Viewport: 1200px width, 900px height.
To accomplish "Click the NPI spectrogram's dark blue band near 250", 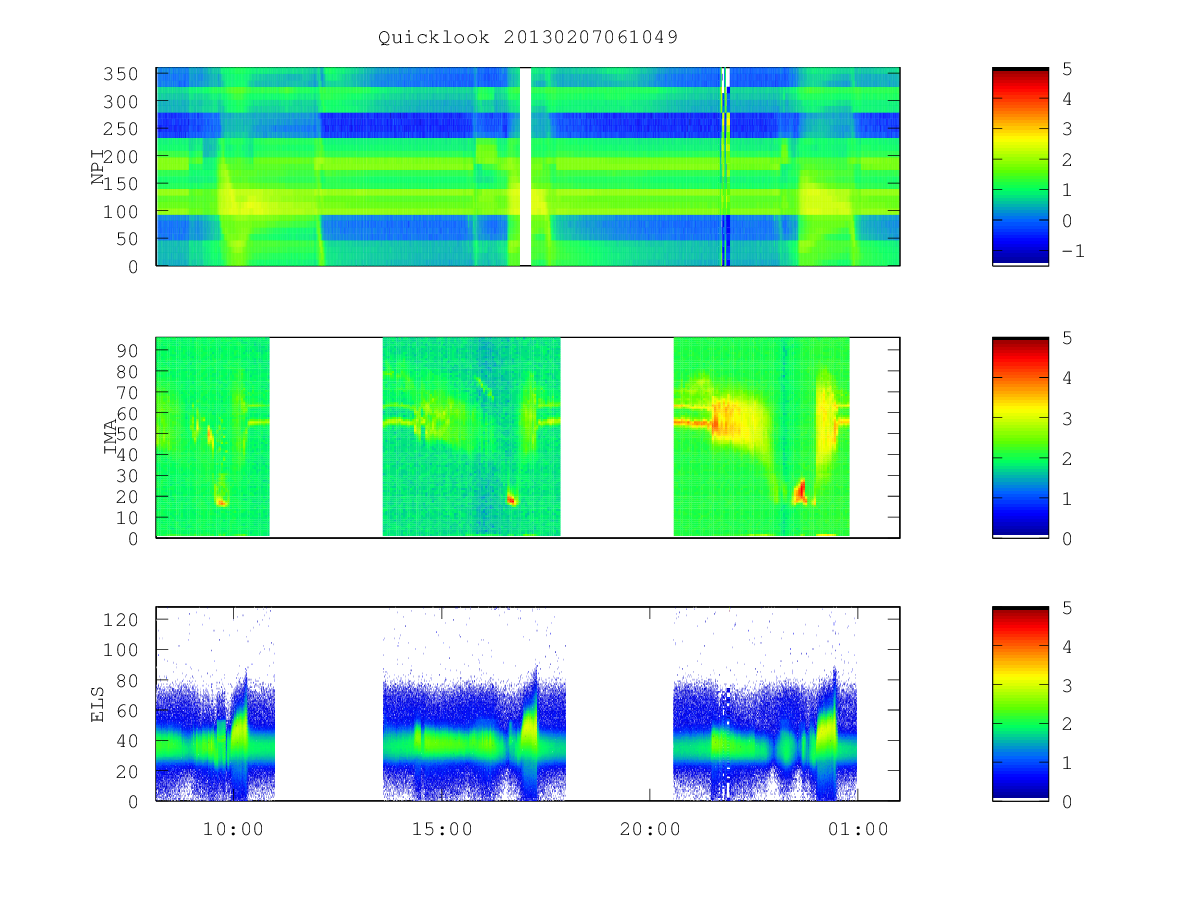I will pyautogui.click(x=528, y=125).
